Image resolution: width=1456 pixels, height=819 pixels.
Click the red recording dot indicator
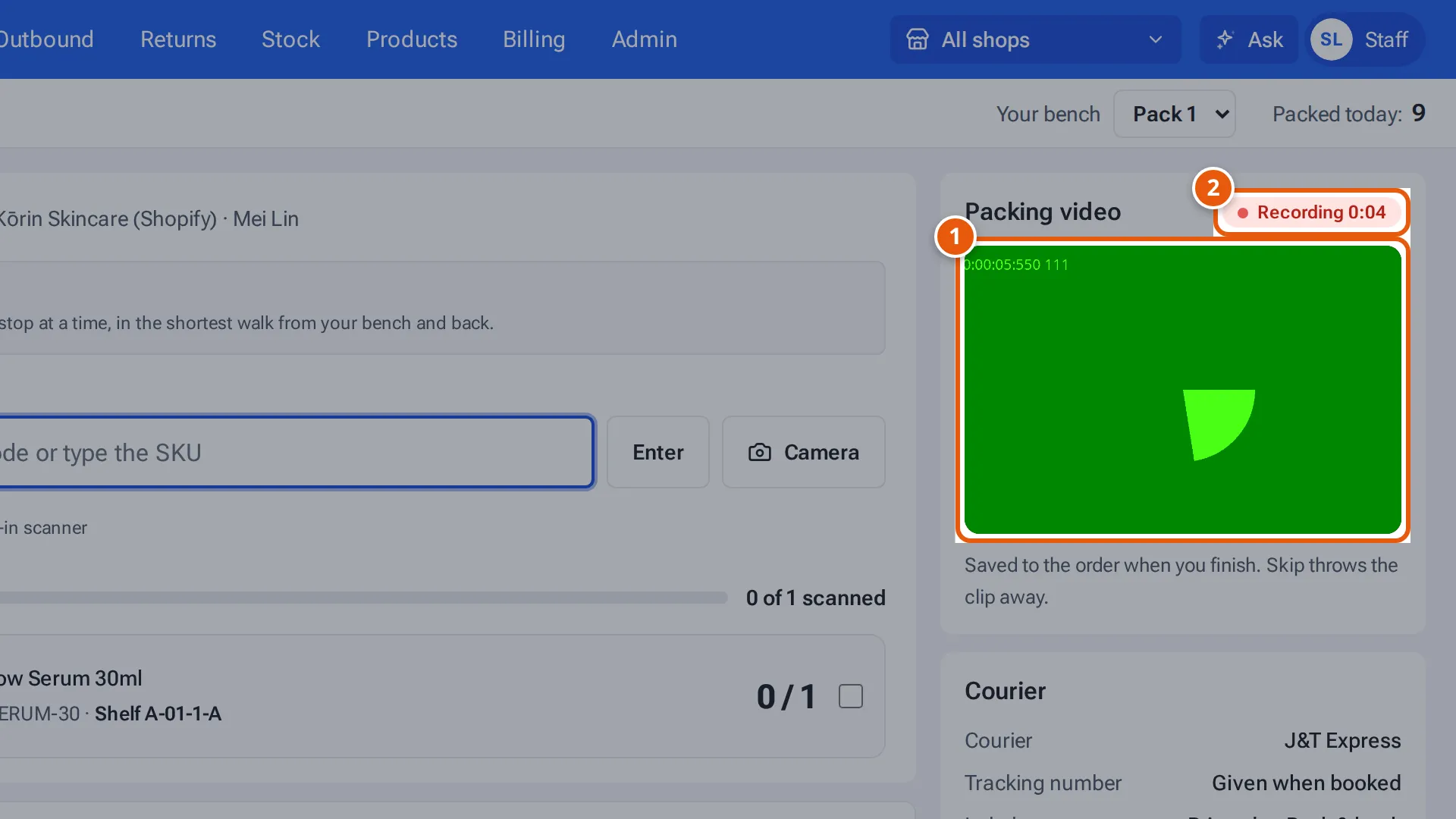(x=1243, y=213)
